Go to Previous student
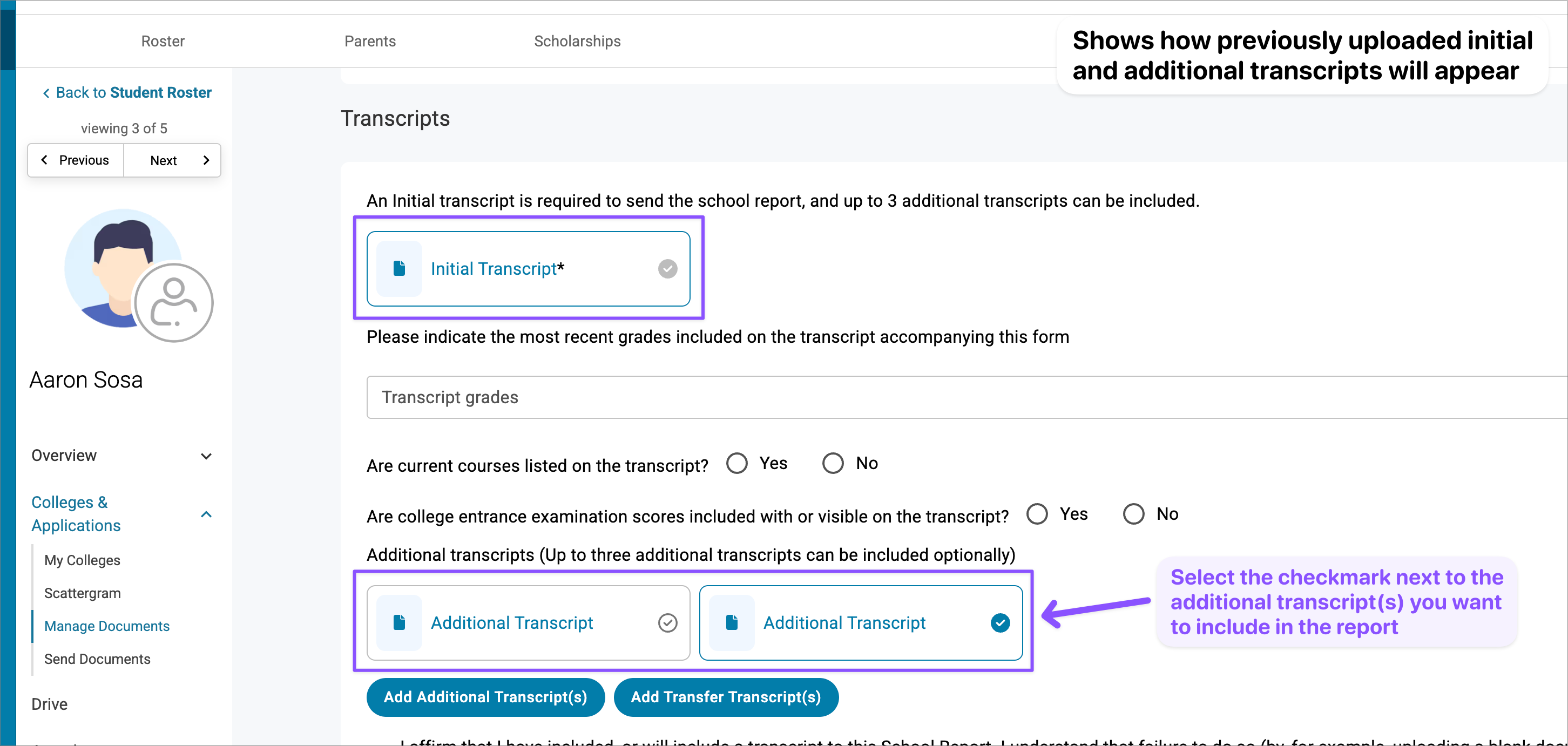The width and height of the screenshot is (1568, 746). (x=76, y=160)
